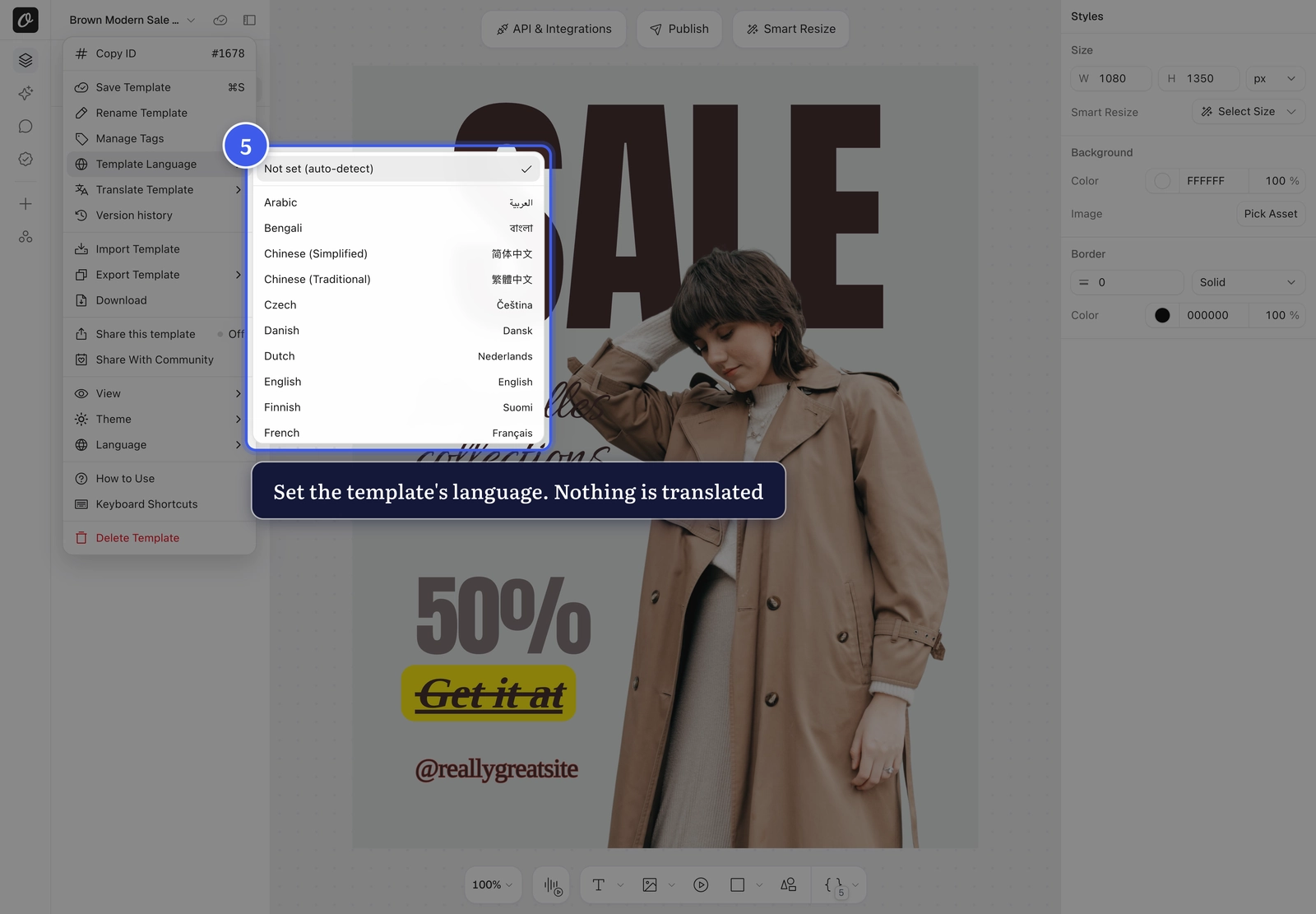Open the audio waveform tool in bottom toolbar

[553, 885]
